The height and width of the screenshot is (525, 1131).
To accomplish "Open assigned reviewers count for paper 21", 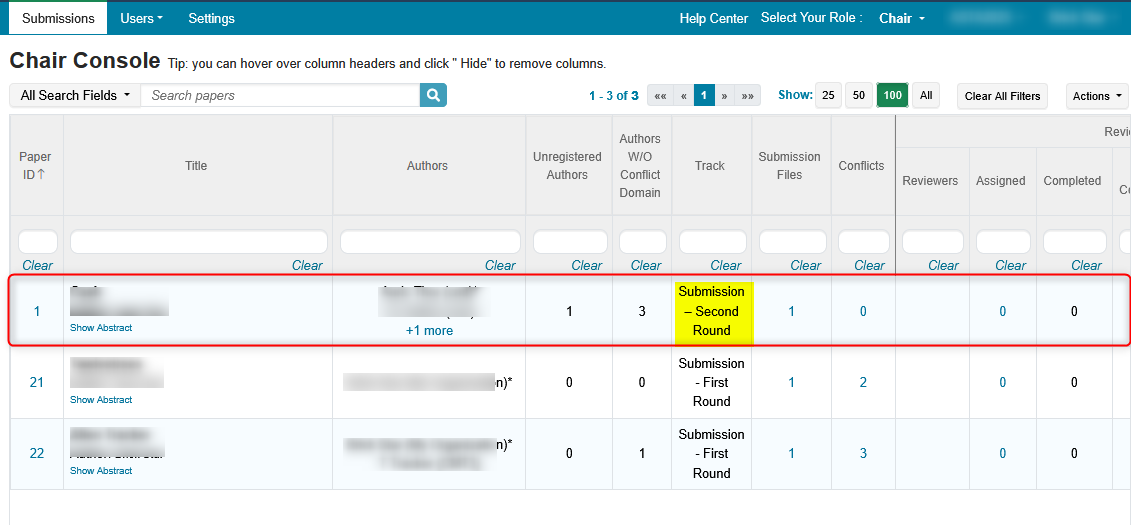I will coord(1003,382).
